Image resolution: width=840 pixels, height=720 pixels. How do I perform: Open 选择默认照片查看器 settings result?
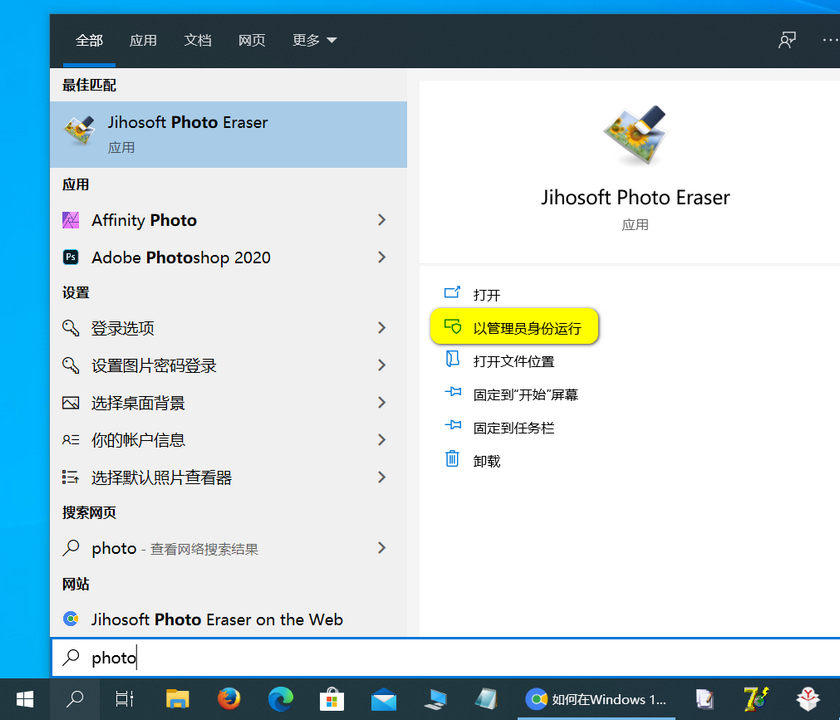pyautogui.click(x=228, y=477)
